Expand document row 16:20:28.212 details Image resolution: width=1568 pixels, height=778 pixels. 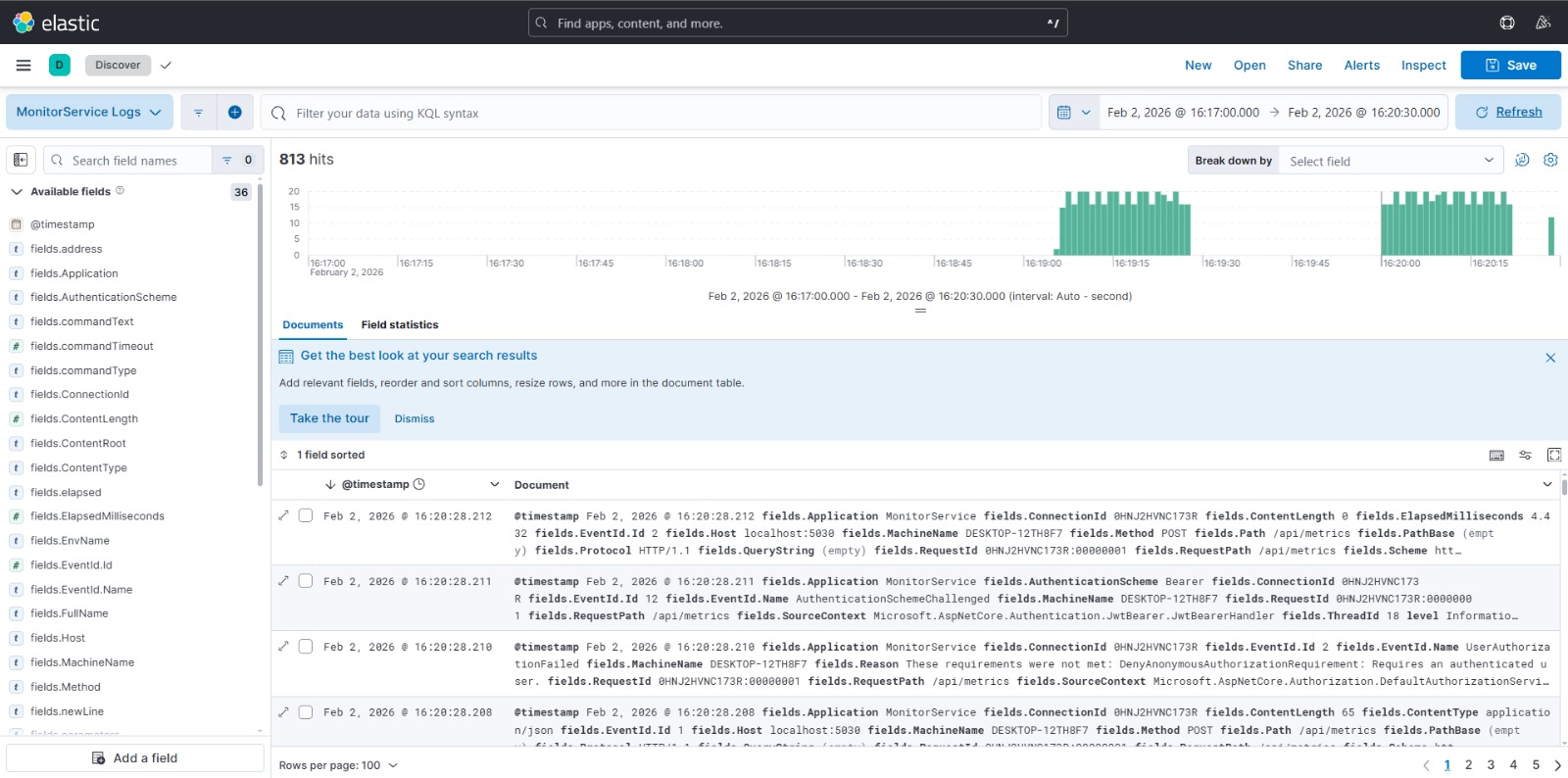click(x=283, y=515)
